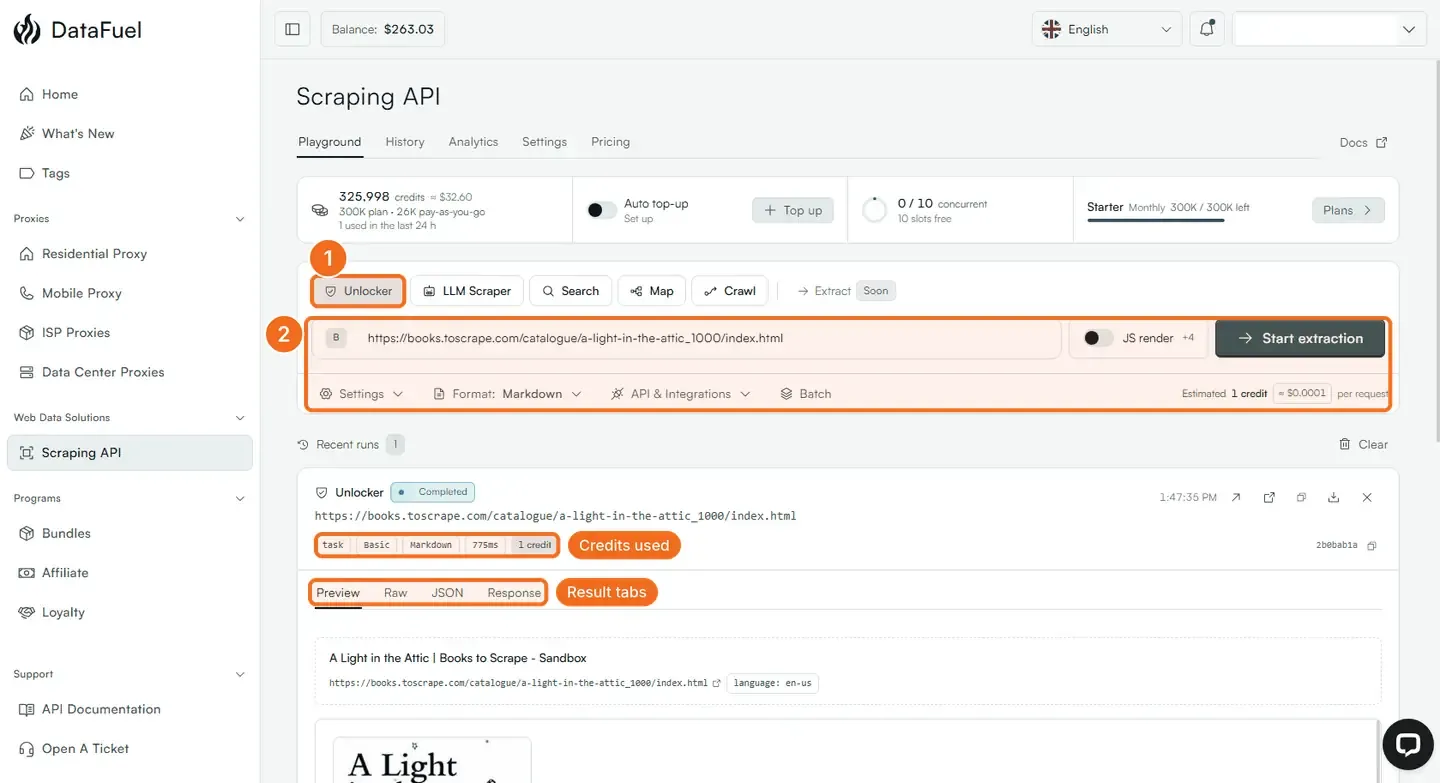Show the Raw result tab

[395, 593]
